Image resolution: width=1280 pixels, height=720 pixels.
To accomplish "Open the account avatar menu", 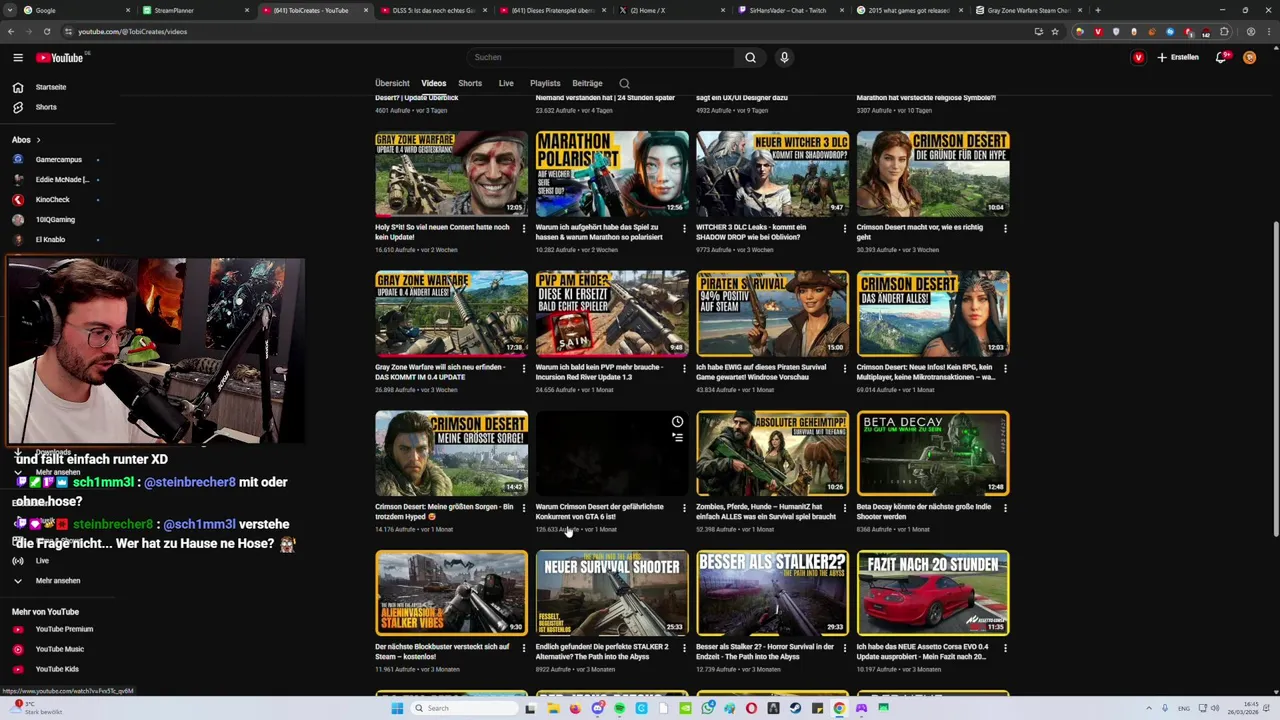I will pos(1250,58).
